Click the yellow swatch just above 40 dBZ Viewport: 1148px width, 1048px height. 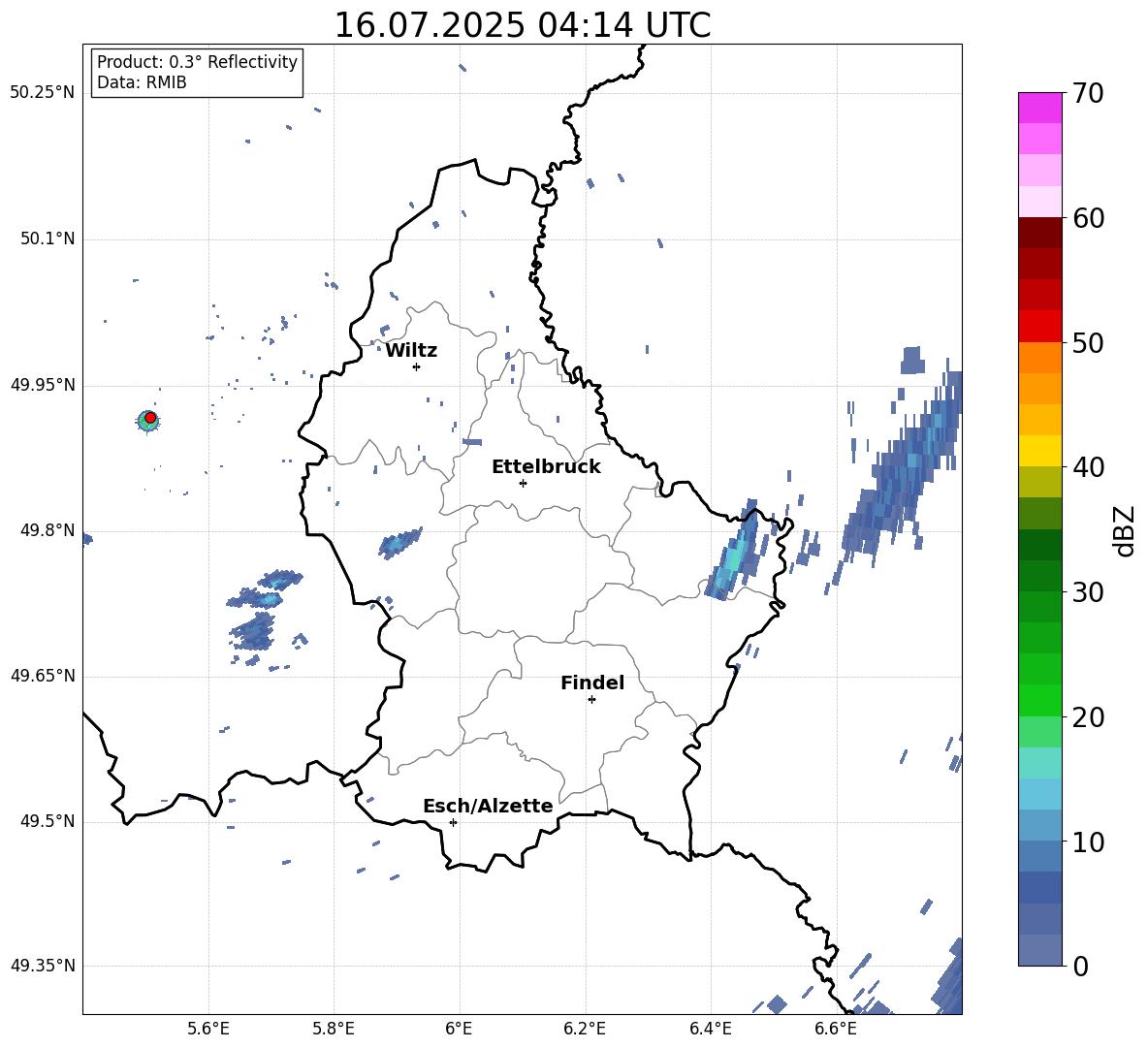point(1039,451)
